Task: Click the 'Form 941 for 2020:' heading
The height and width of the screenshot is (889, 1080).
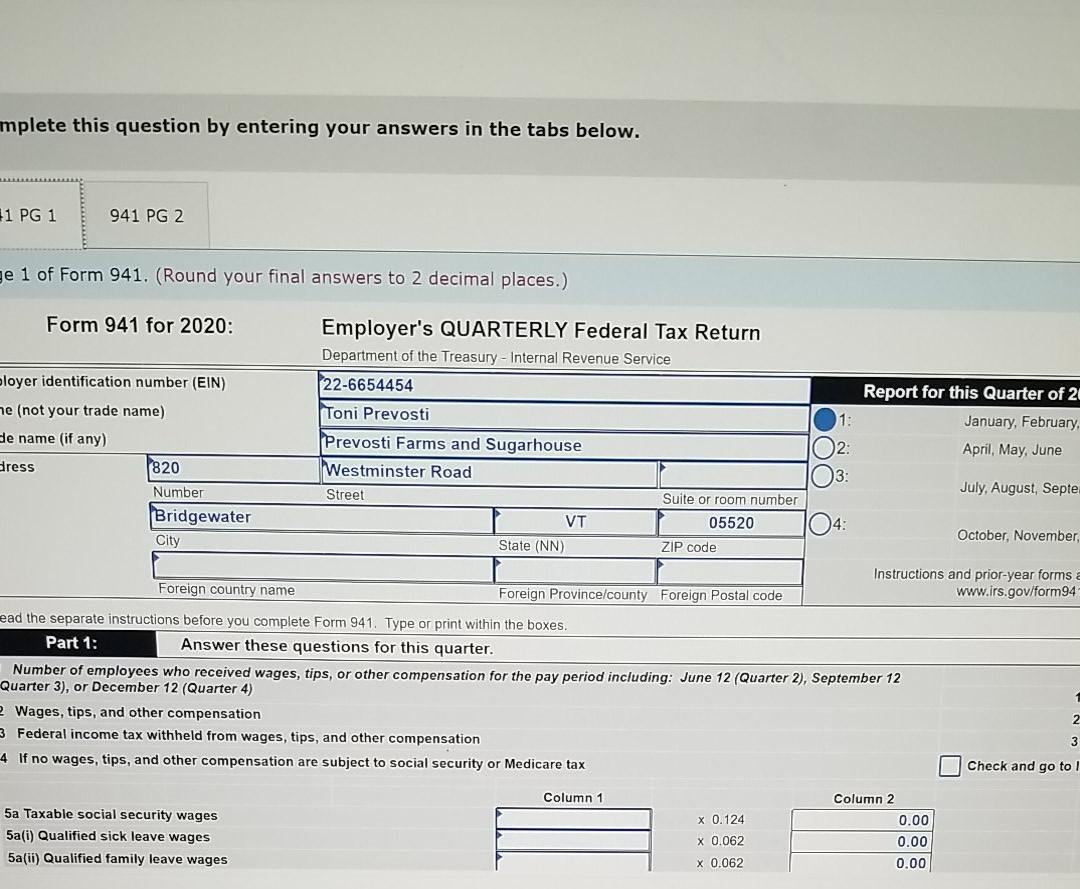Action: pos(140,325)
